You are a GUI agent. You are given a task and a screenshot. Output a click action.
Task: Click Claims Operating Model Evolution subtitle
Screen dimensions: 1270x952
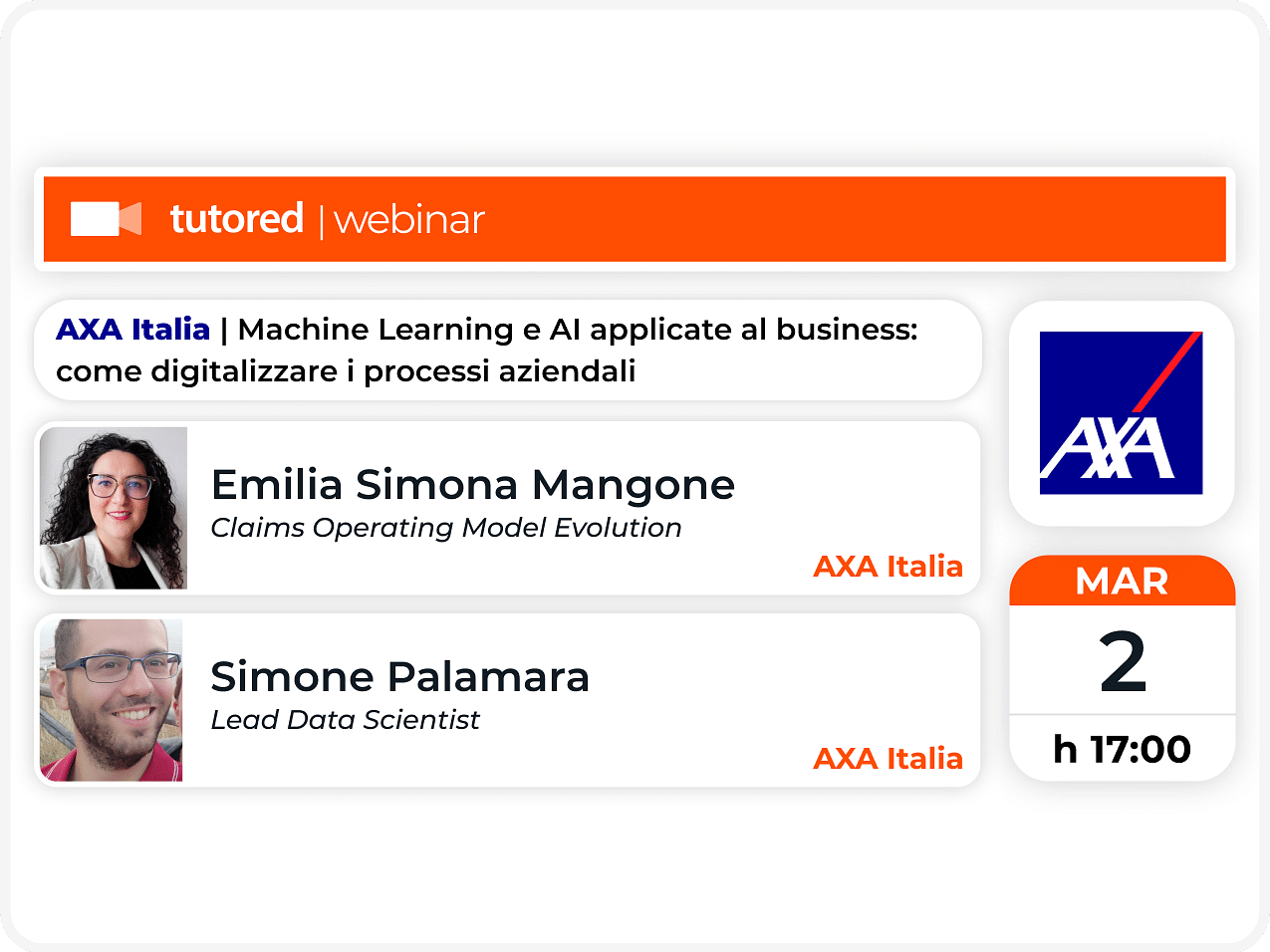tap(446, 528)
